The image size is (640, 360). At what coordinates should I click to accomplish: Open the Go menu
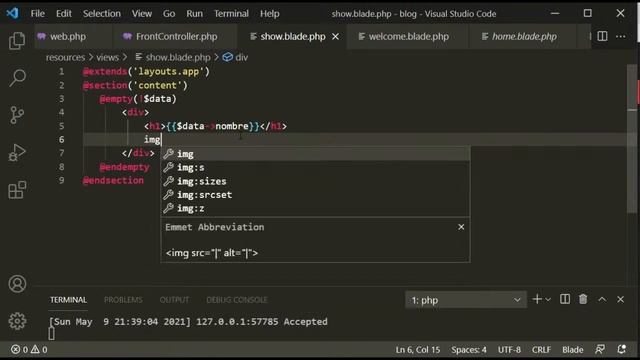tap(169, 13)
